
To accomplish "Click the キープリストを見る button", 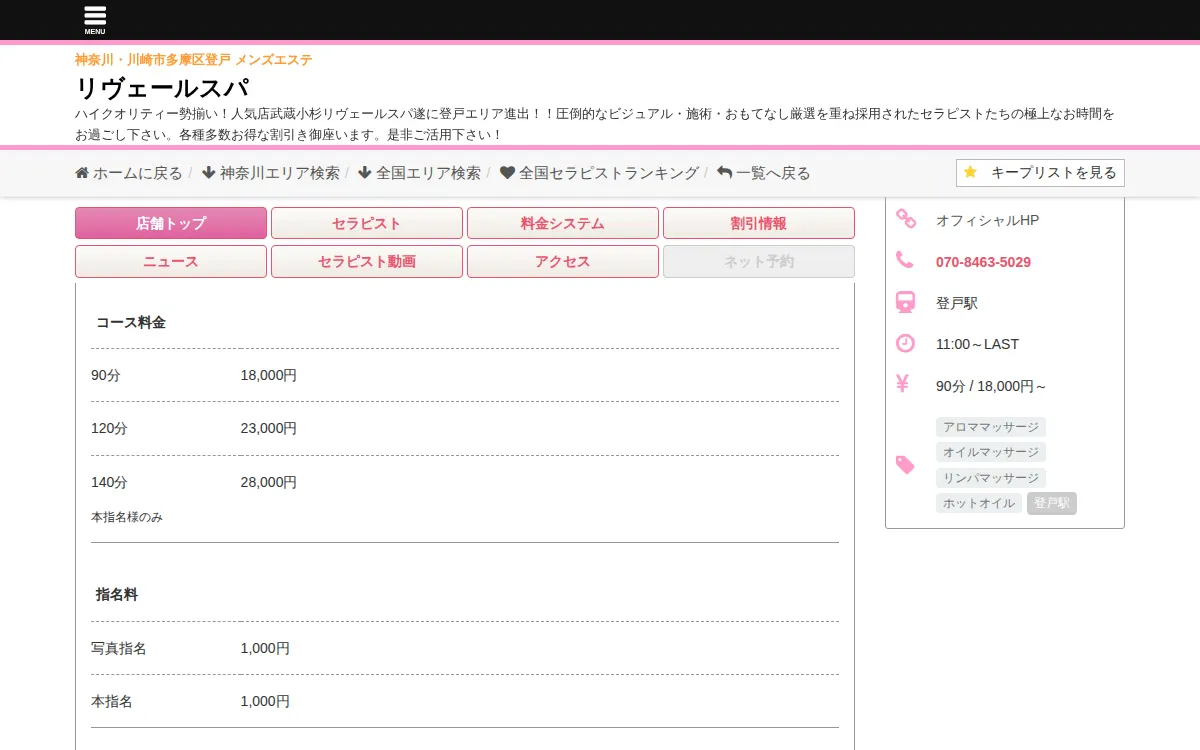I will tap(1040, 173).
